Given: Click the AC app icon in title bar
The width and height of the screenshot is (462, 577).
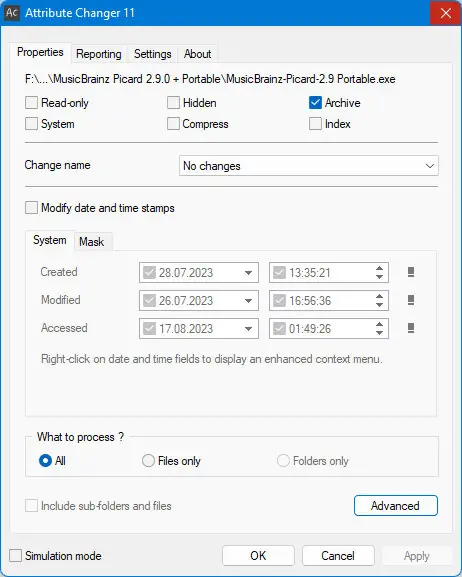Looking at the screenshot, I should 11,13.
